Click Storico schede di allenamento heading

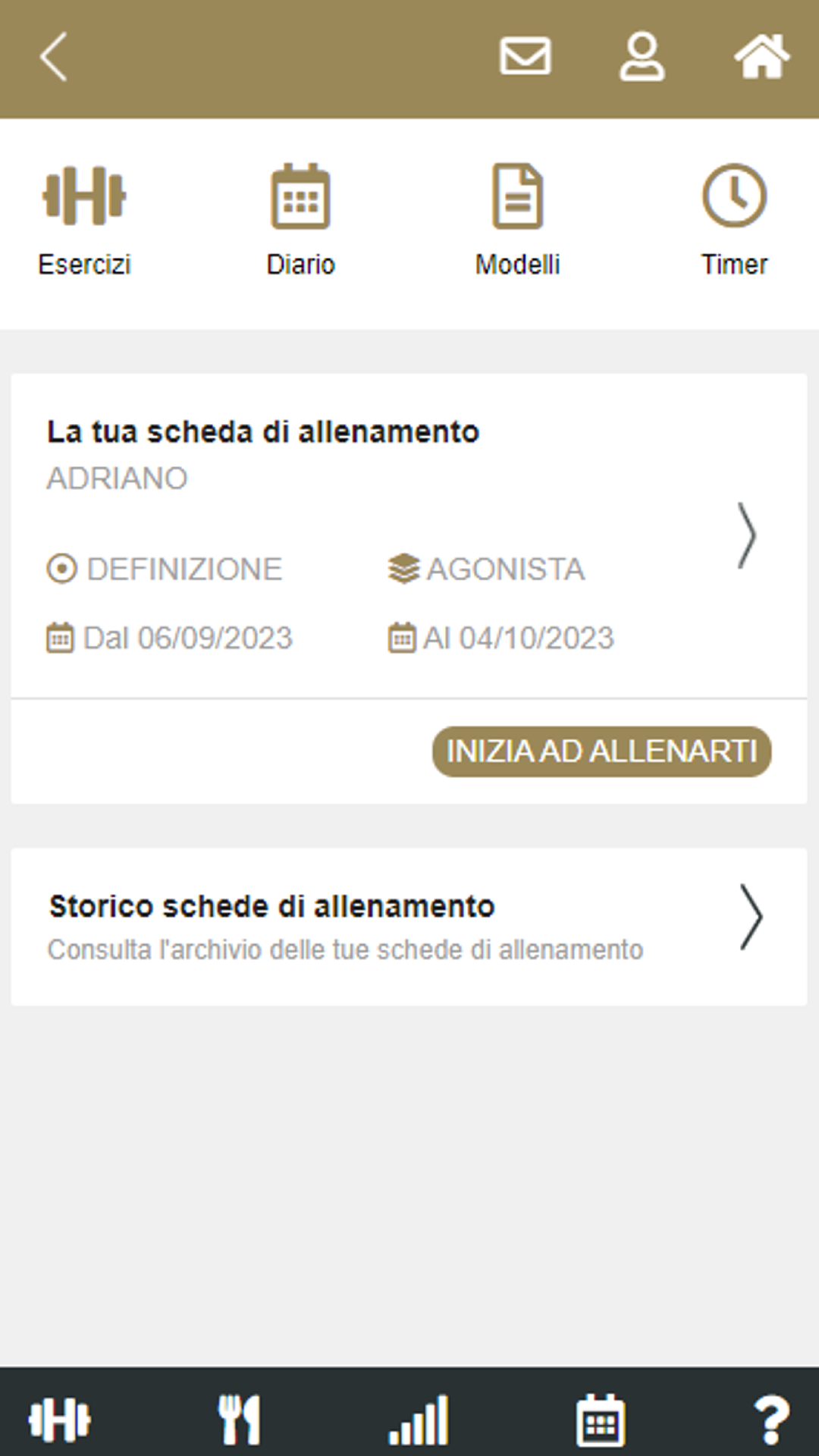click(271, 906)
